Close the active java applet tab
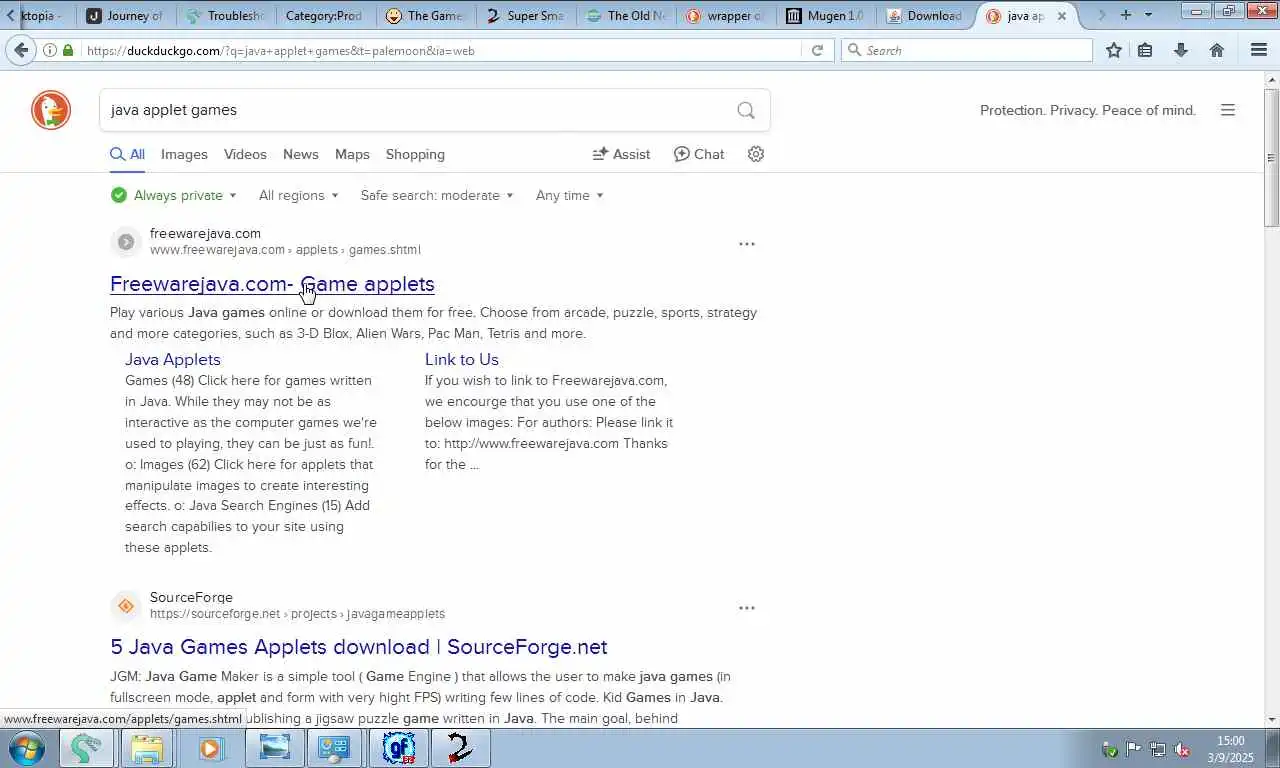Image resolution: width=1280 pixels, height=768 pixels. click(1062, 16)
